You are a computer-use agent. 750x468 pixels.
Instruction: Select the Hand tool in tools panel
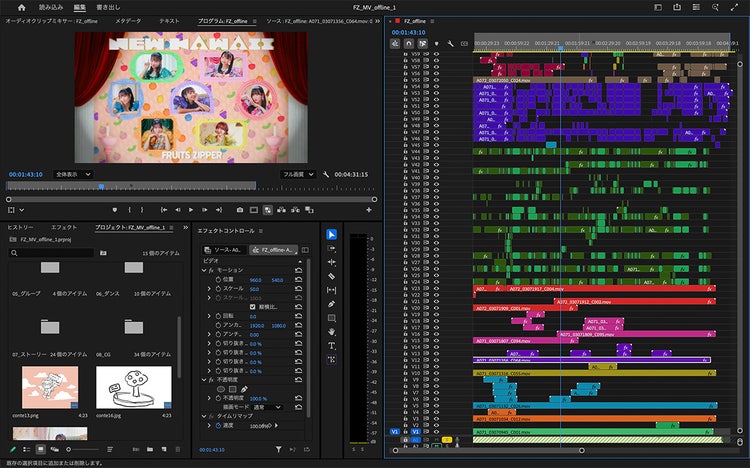[x=332, y=331]
